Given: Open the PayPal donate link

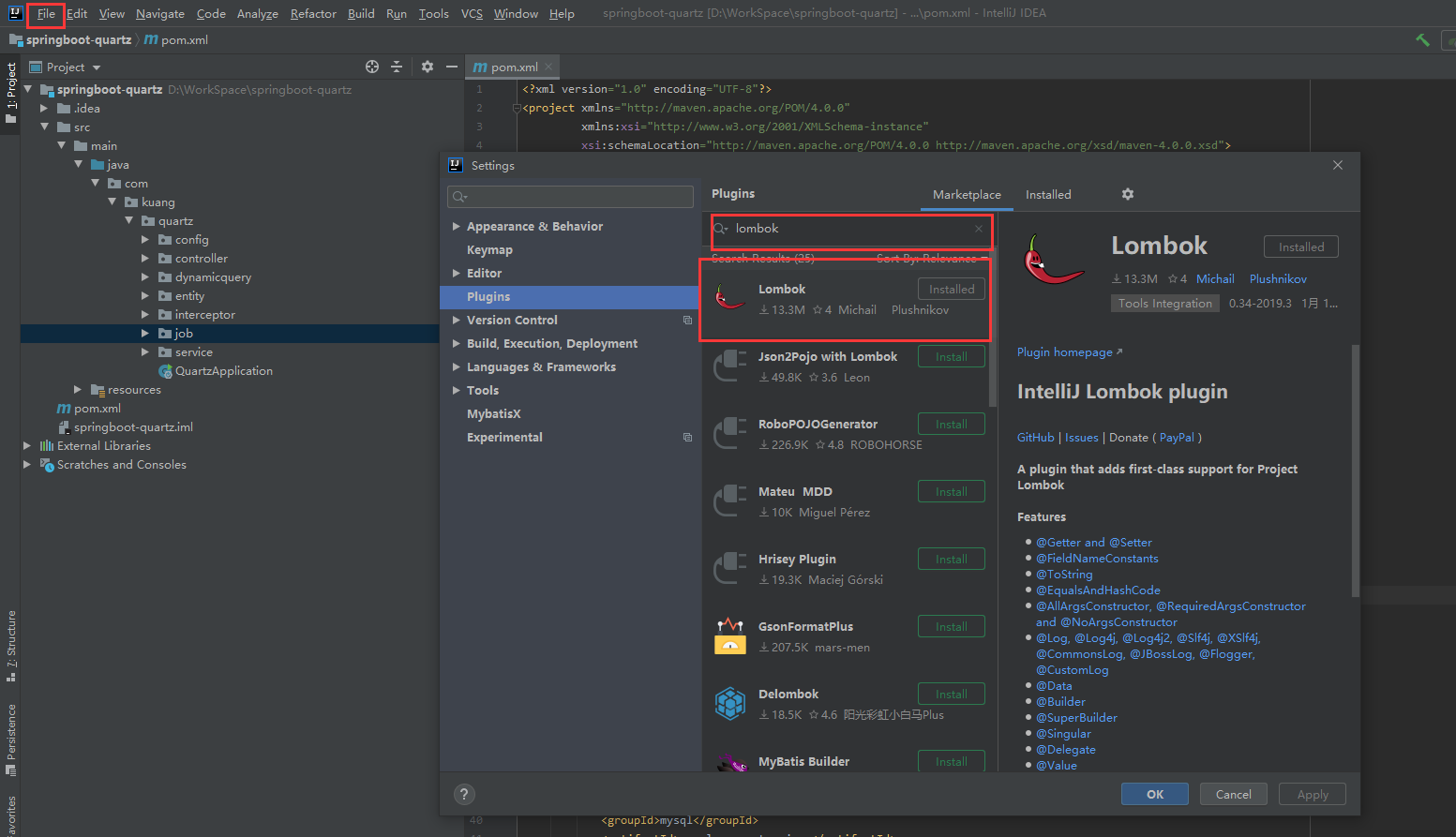Looking at the screenshot, I should (x=1178, y=438).
